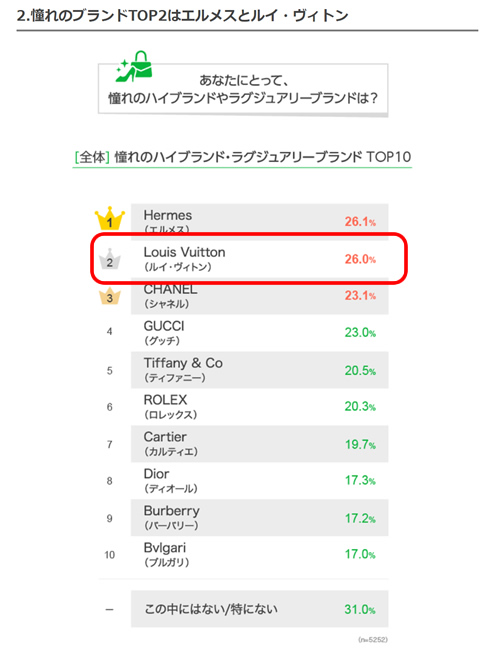Click the gold crown rank 1 icon

[x=109, y=219]
